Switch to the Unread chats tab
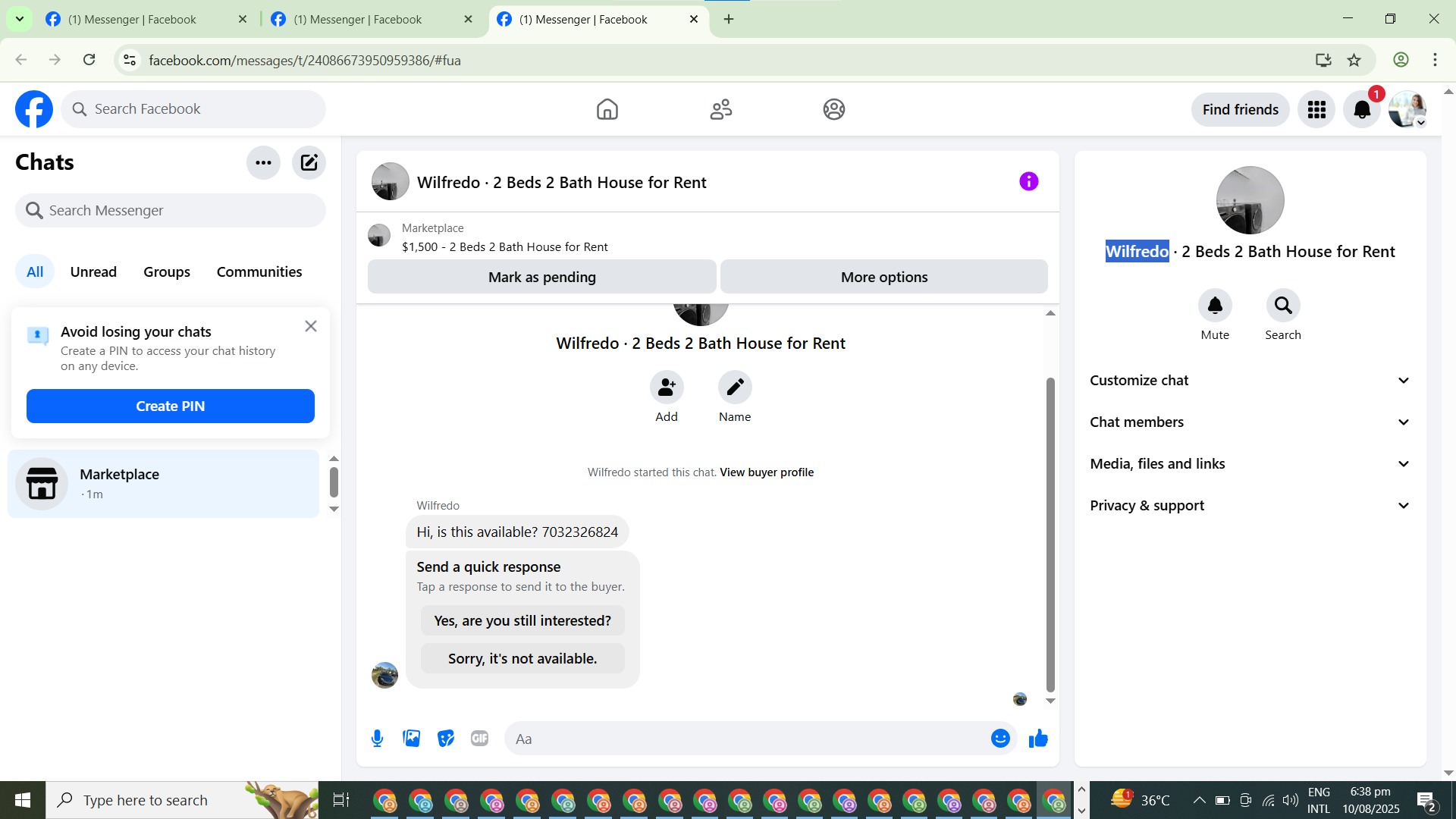Image resolution: width=1456 pixels, height=819 pixels. (93, 271)
